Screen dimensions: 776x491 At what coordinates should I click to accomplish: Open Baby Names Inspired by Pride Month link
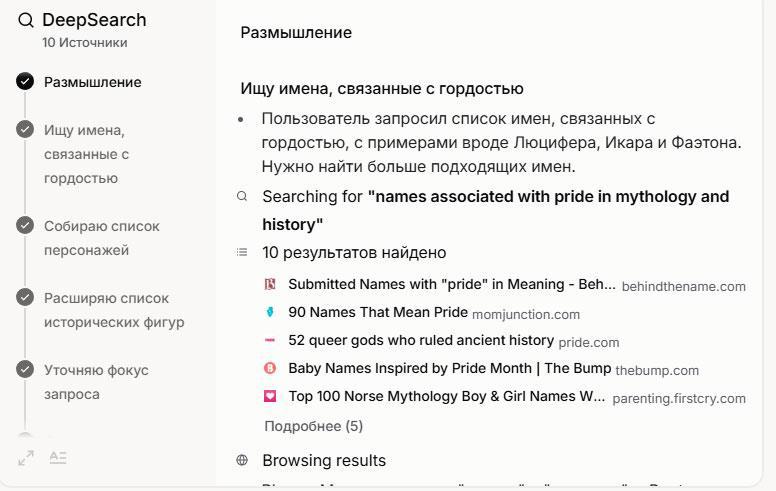click(449, 369)
